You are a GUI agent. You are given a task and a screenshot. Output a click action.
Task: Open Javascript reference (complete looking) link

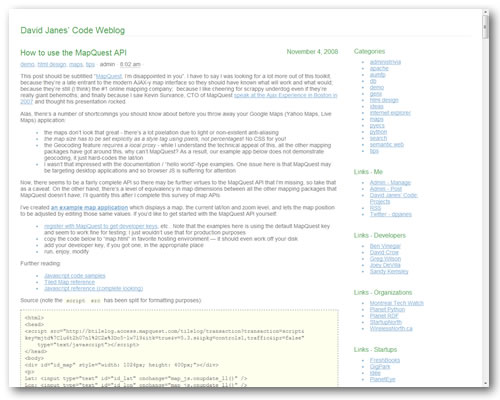point(94,288)
